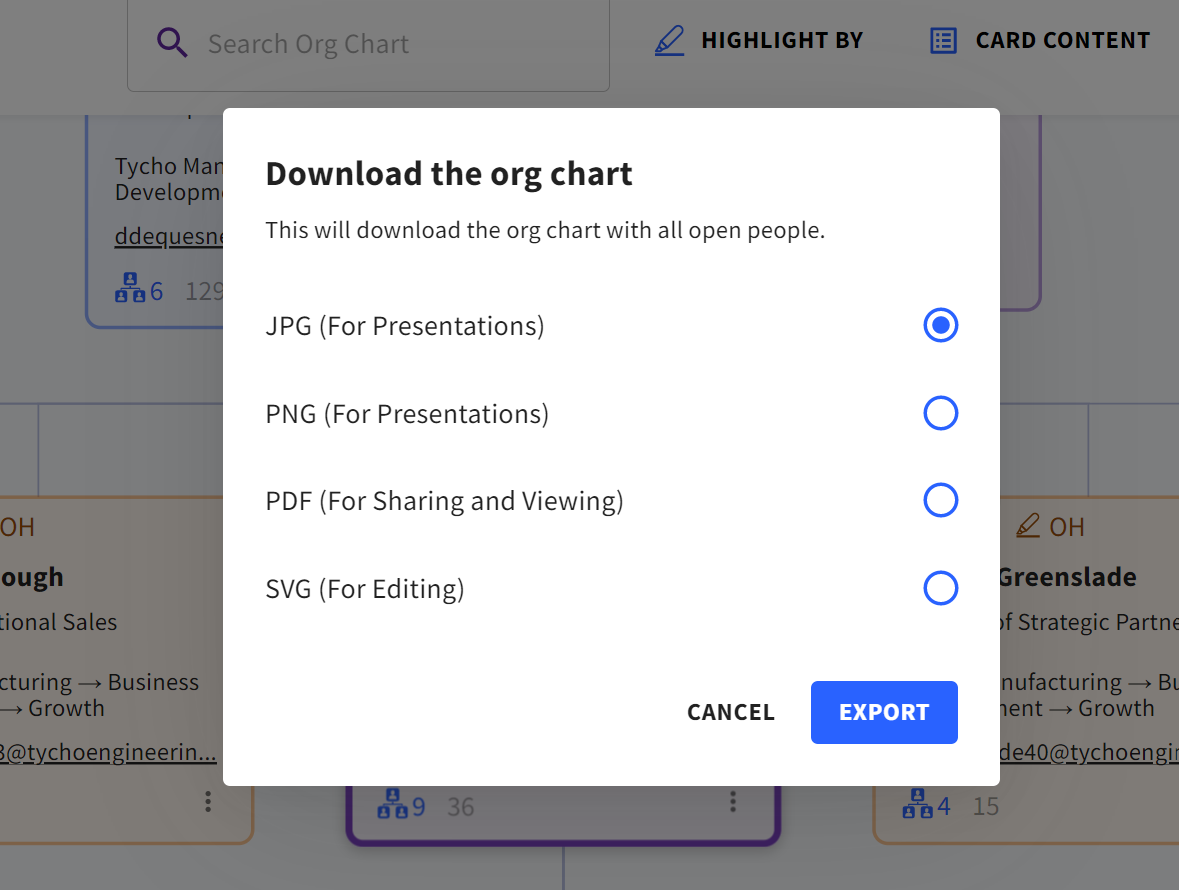Open the CARD CONTENT menu
1179x890 pixels.
point(1061,40)
